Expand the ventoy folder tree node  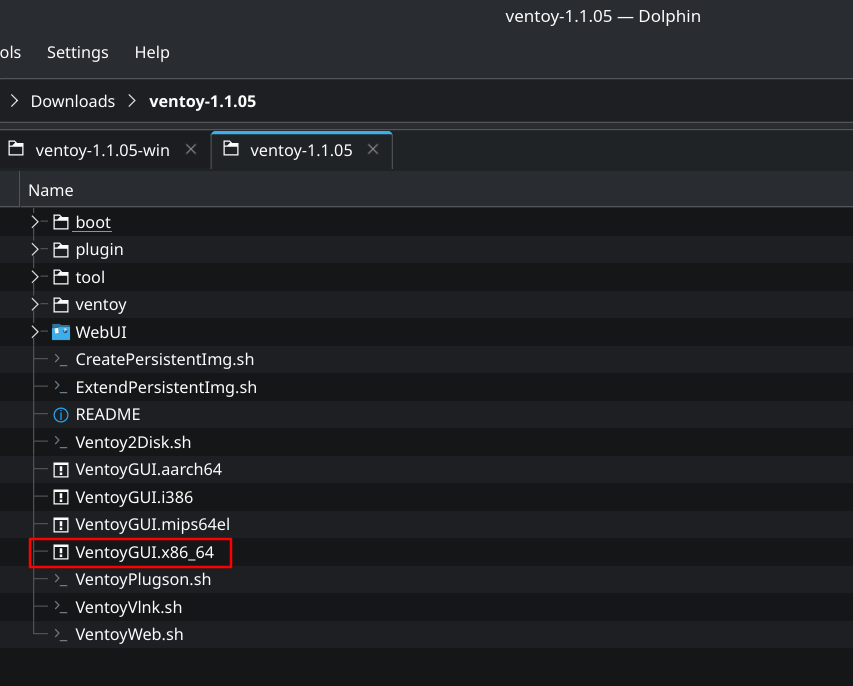pos(35,305)
